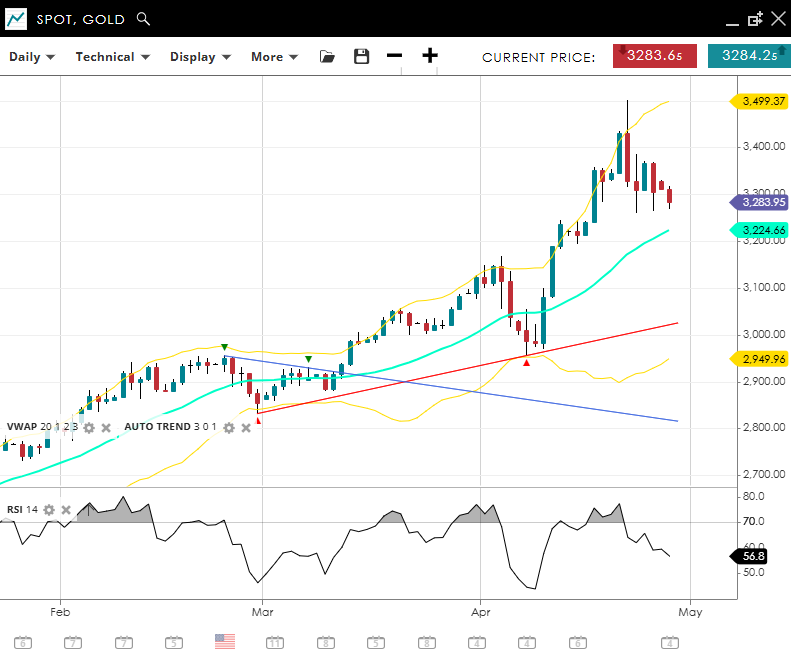Open AUTO TREND settings gear
This screenshot has height=654, width=791.
(x=229, y=428)
